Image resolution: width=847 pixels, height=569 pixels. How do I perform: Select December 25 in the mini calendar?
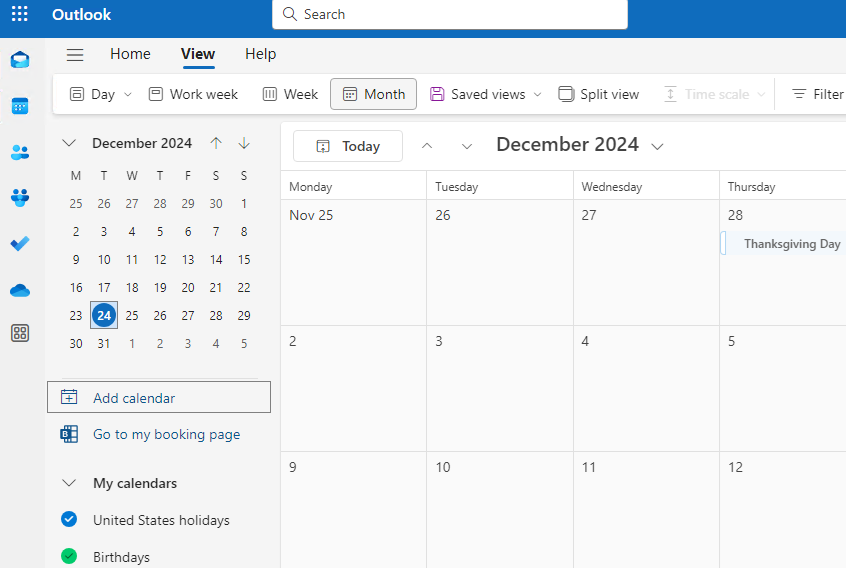coord(132,316)
